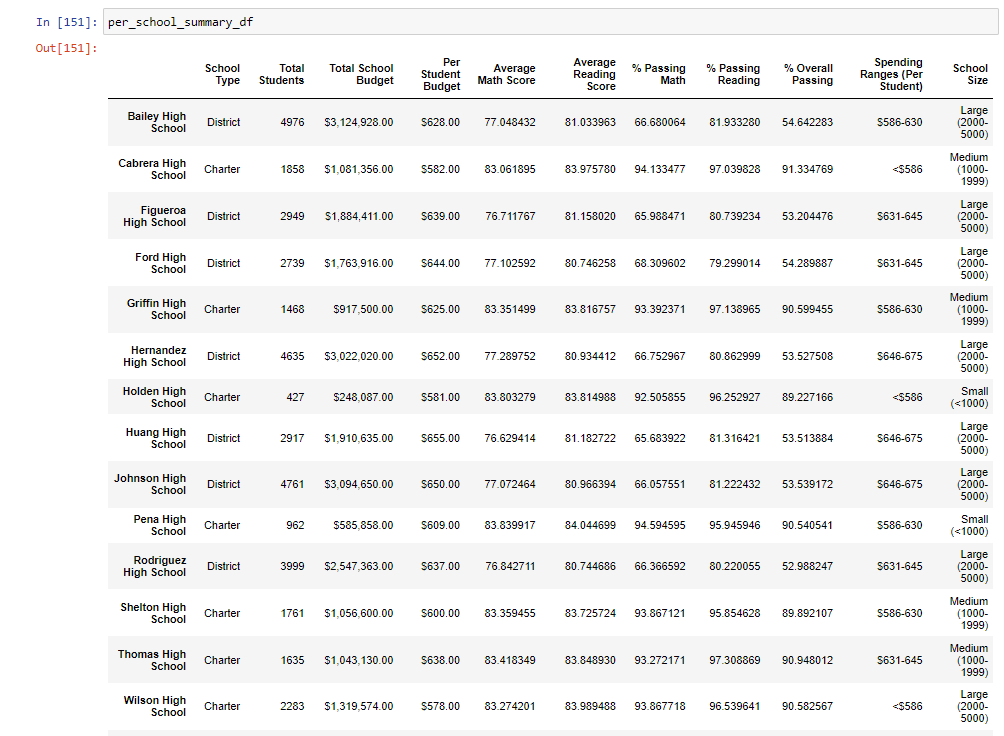Image resolution: width=1004 pixels, height=736 pixels.
Task: Click Holden's Small (<1000) size cell
Action: point(969,397)
